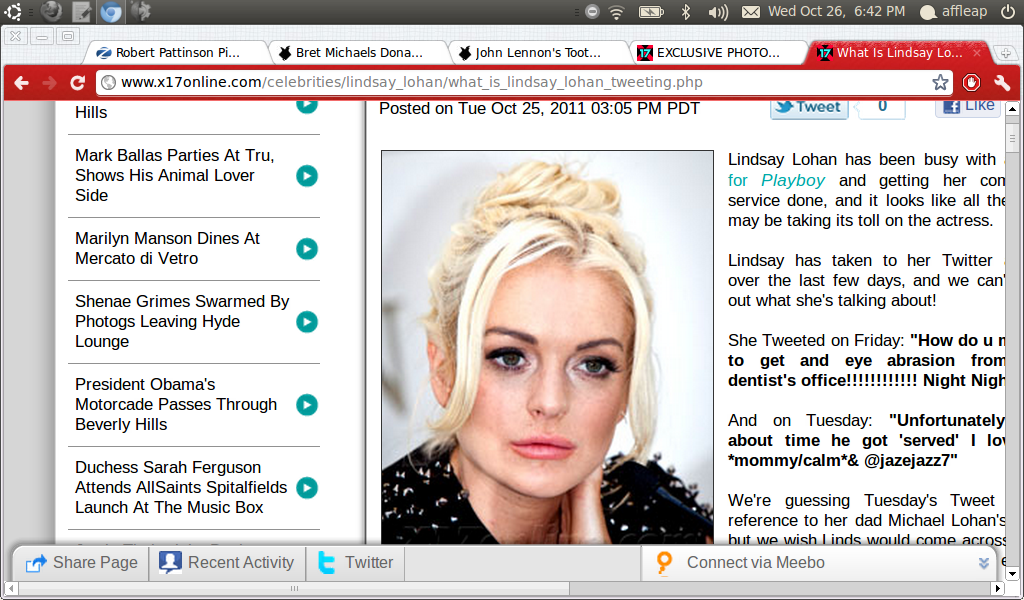
Task: Open a new tab with the plus button
Action: (1005, 54)
